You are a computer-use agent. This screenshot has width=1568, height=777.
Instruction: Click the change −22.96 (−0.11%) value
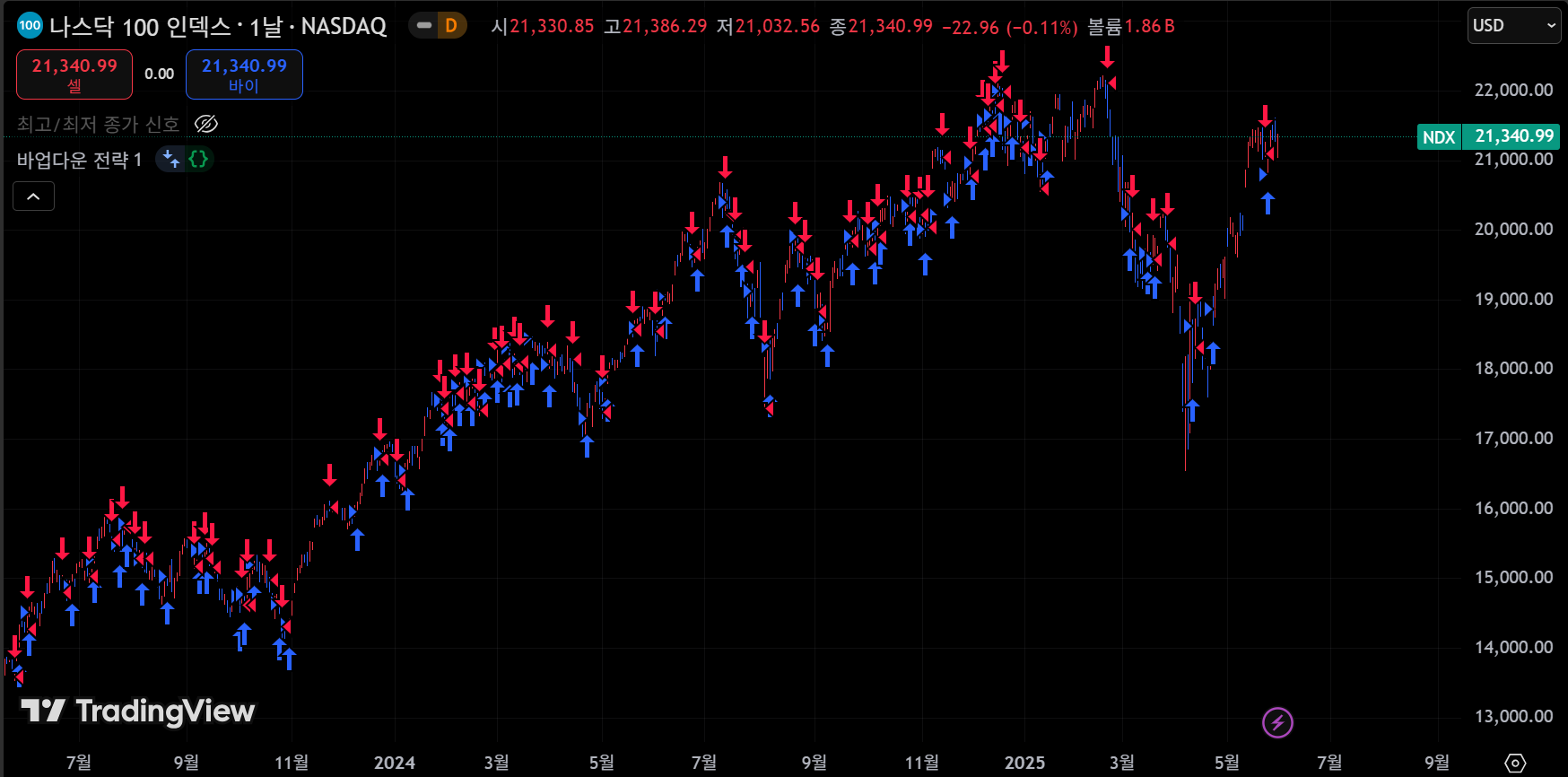coord(1010,28)
